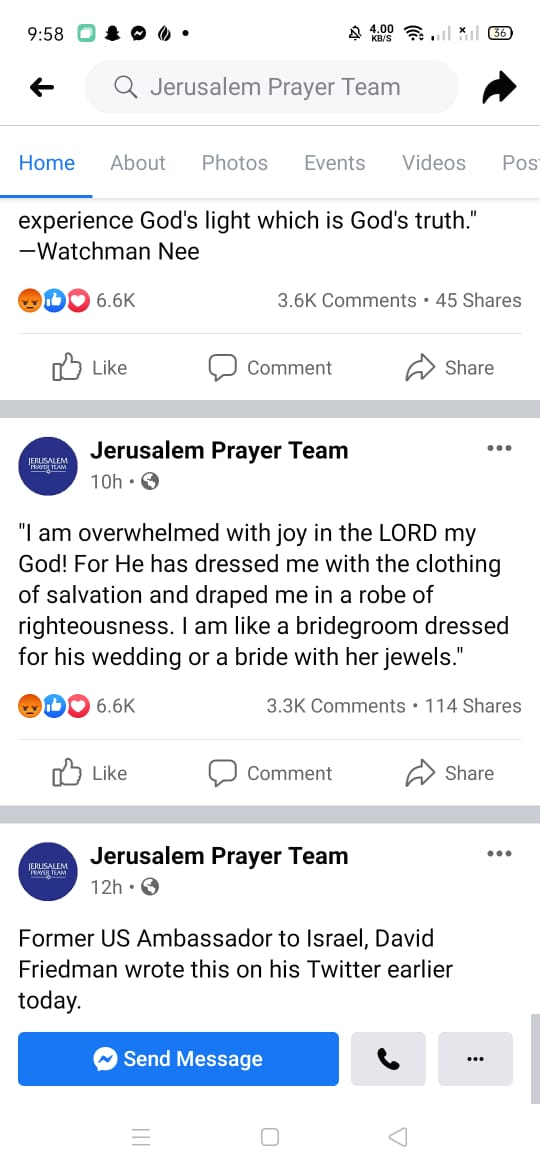
Task: Like the Watchman Nee quote post
Action: [90, 368]
